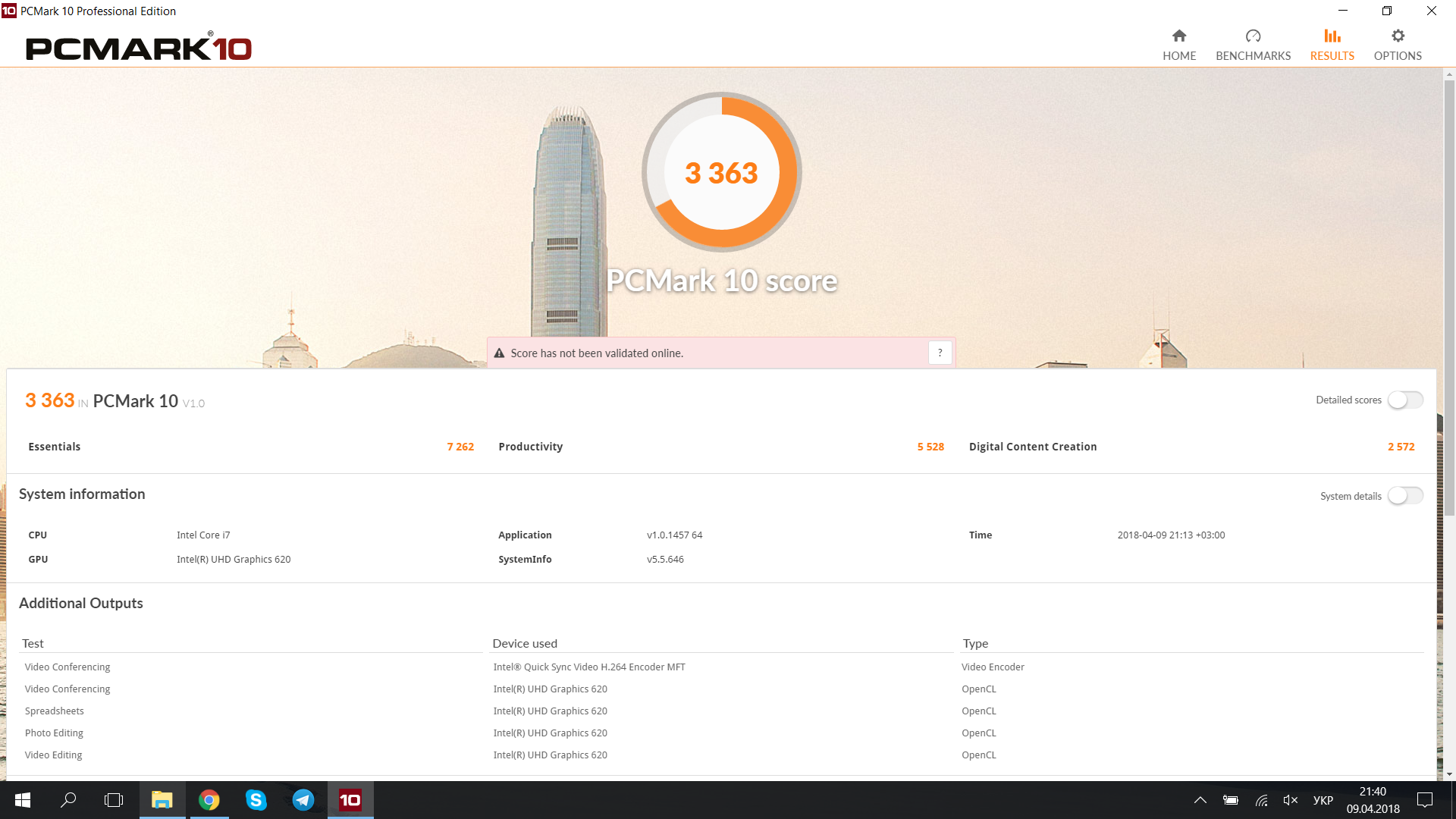
Task: Click the Video Encoder type entry
Action: click(993, 667)
